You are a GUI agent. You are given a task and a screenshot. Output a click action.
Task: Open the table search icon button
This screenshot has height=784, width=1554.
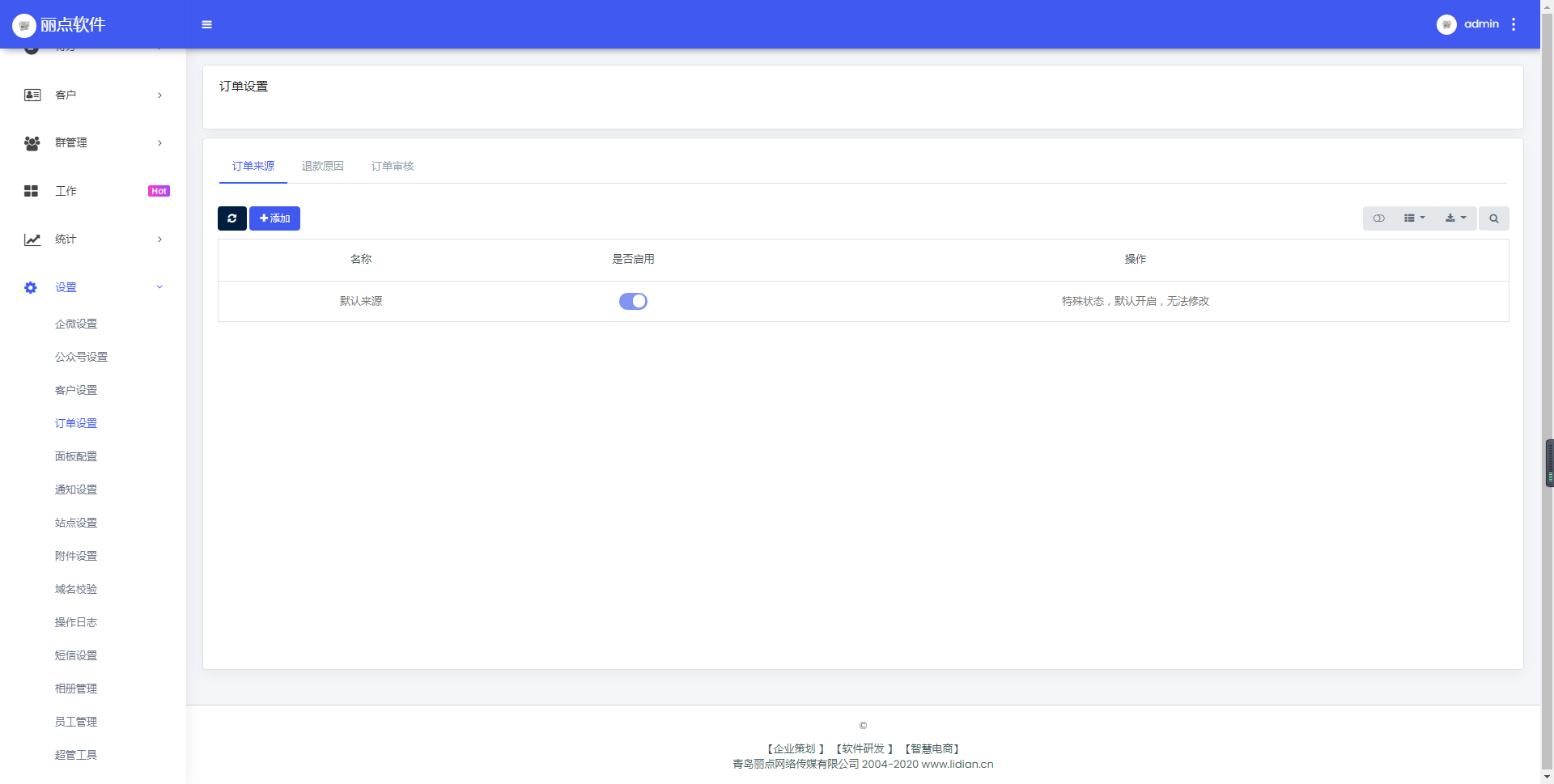pyautogui.click(x=1494, y=218)
